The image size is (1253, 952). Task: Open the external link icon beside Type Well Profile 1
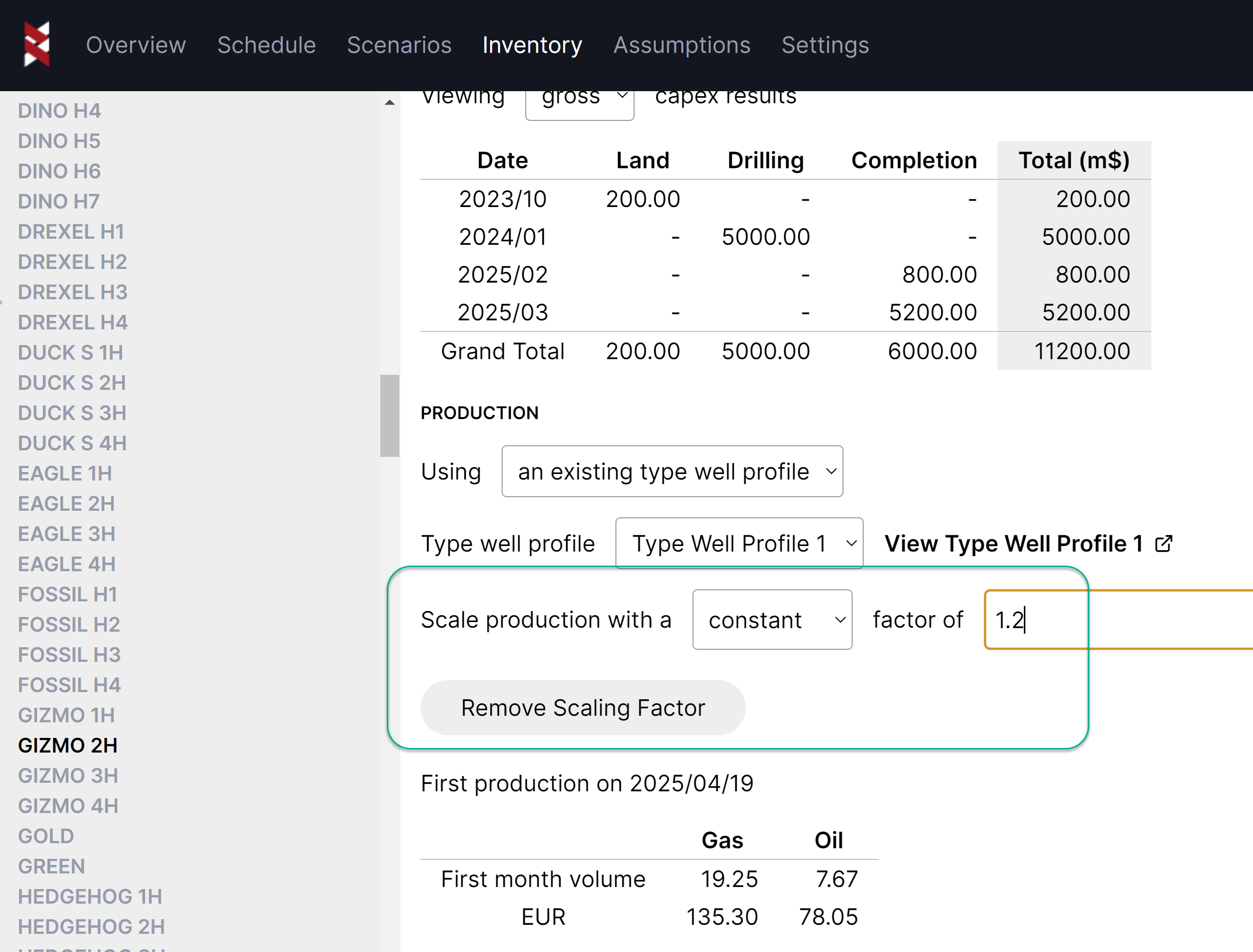point(1163,544)
